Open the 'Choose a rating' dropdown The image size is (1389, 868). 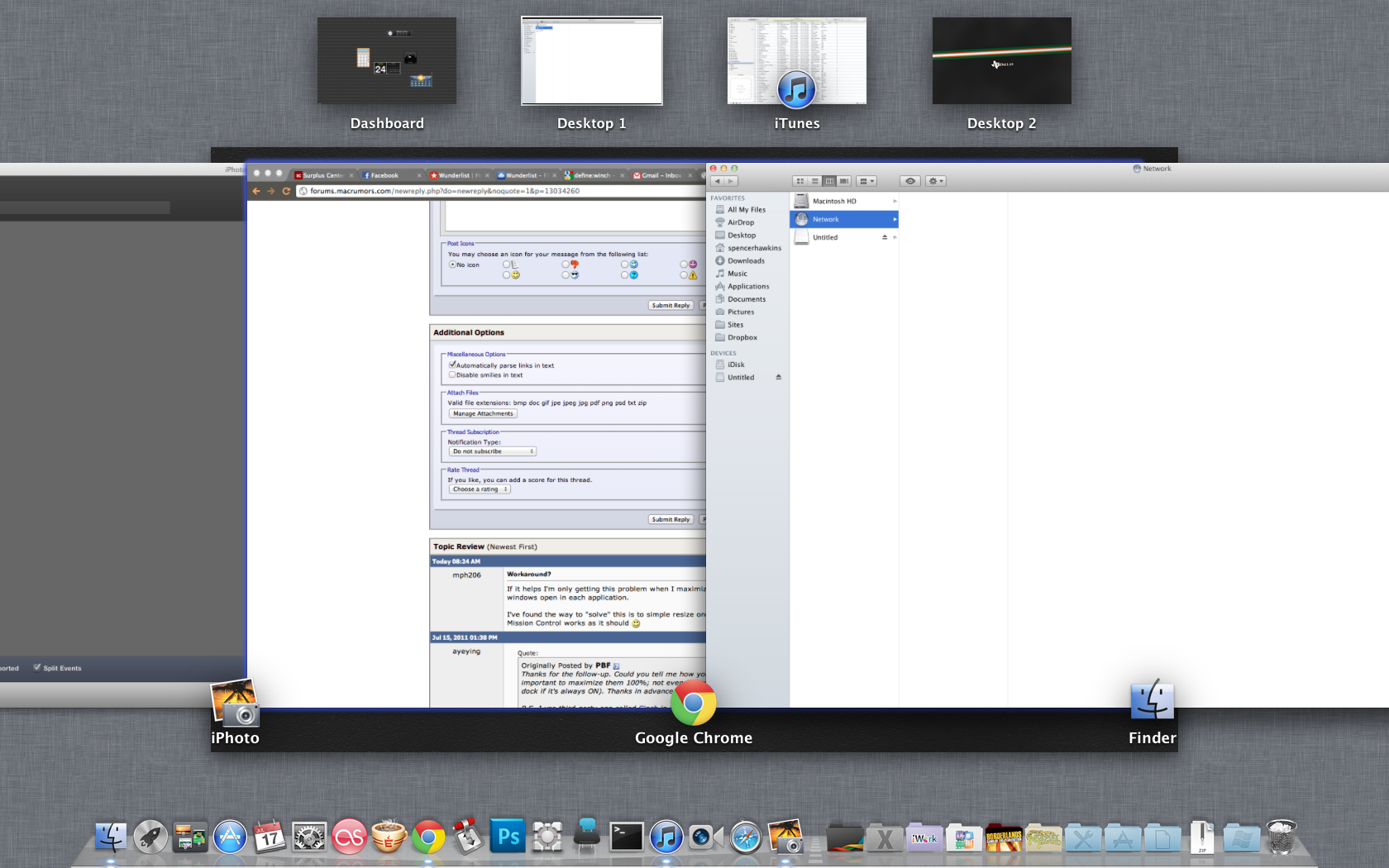pyautogui.click(x=480, y=489)
